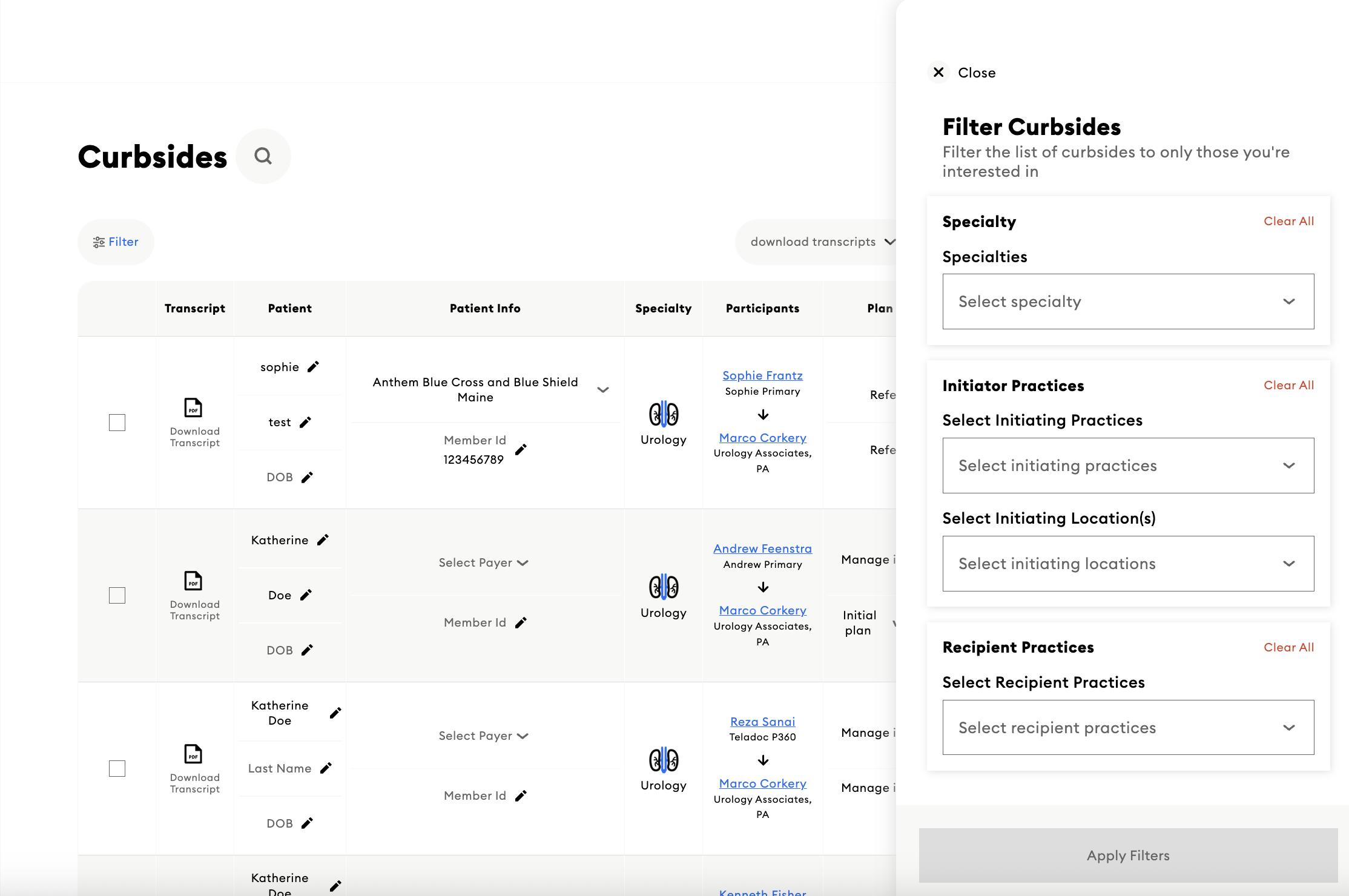Expand Select recipient practices dropdown
The height and width of the screenshot is (896, 1349).
pyautogui.click(x=1127, y=728)
